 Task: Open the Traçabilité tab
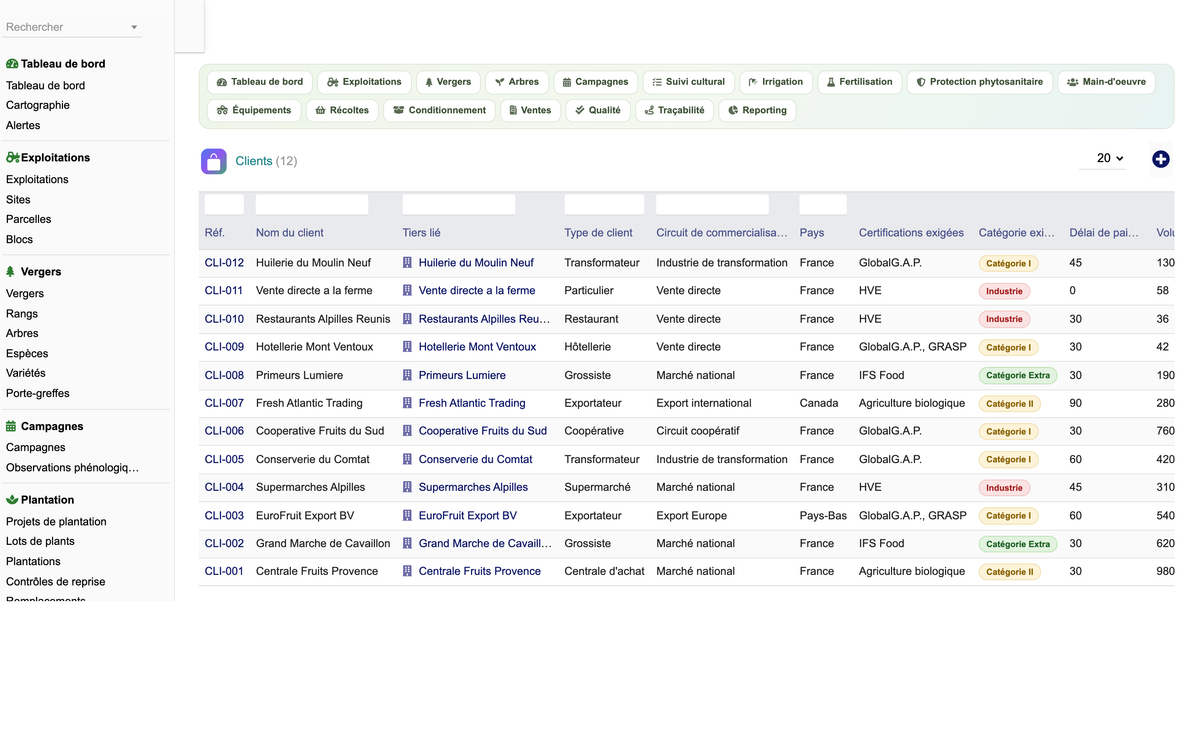coord(675,110)
